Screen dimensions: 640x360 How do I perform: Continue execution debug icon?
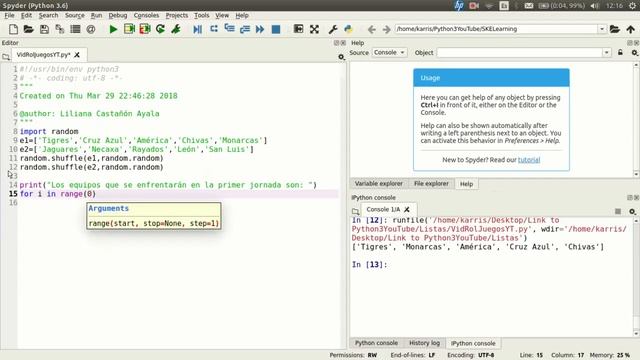pyautogui.click(x=260, y=29)
